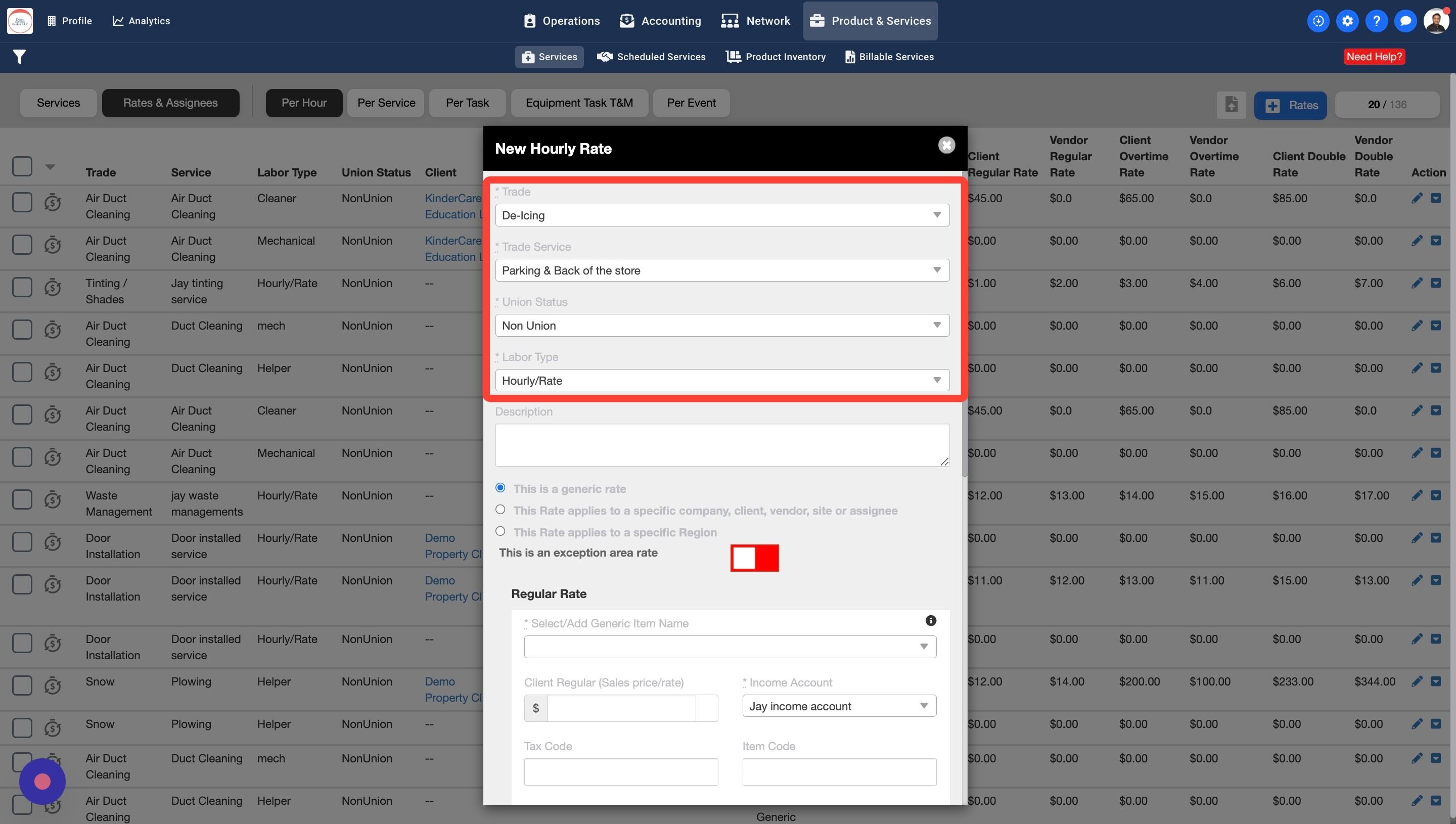Click the filter funnel icon
This screenshot has width=1456, height=824.
click(19, 57)
